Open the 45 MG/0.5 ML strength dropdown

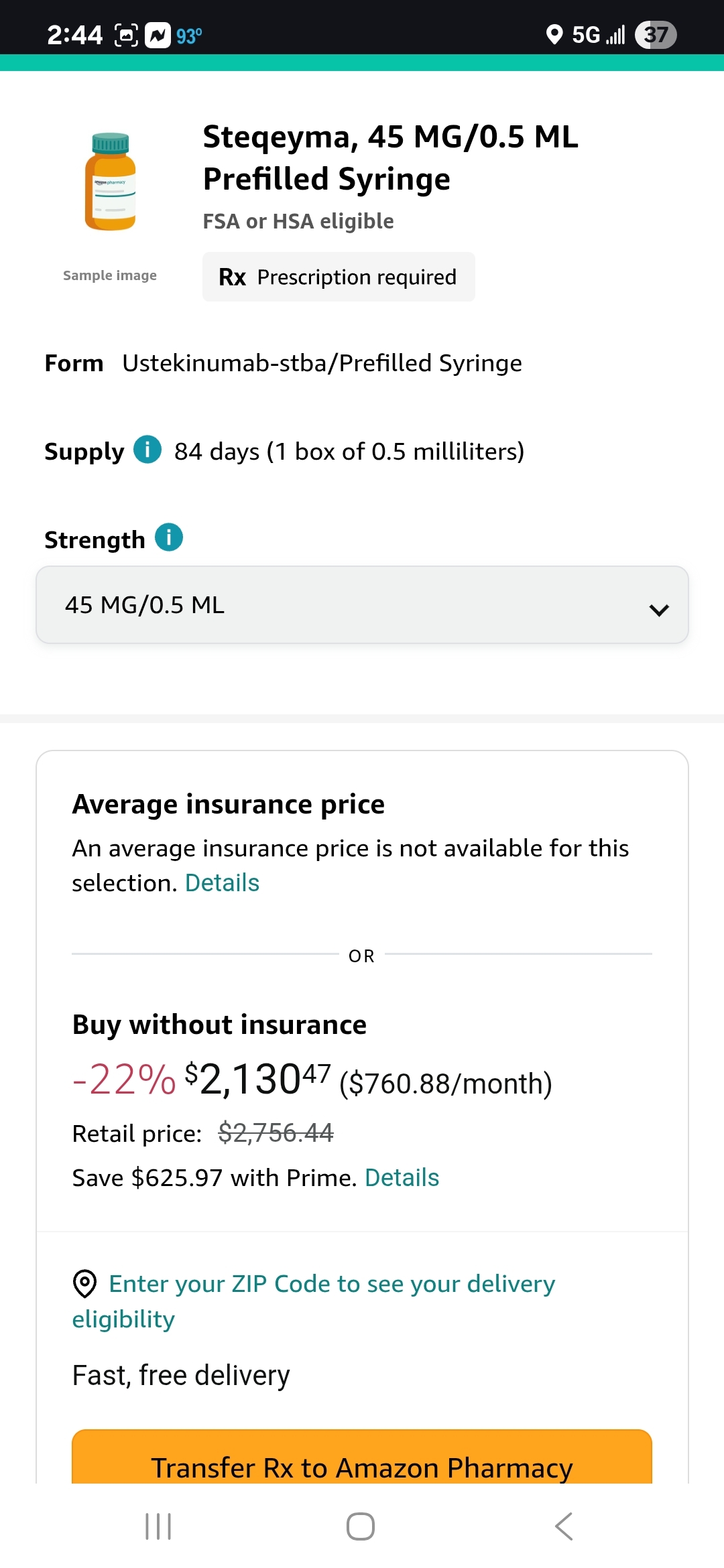click(362, 605)
